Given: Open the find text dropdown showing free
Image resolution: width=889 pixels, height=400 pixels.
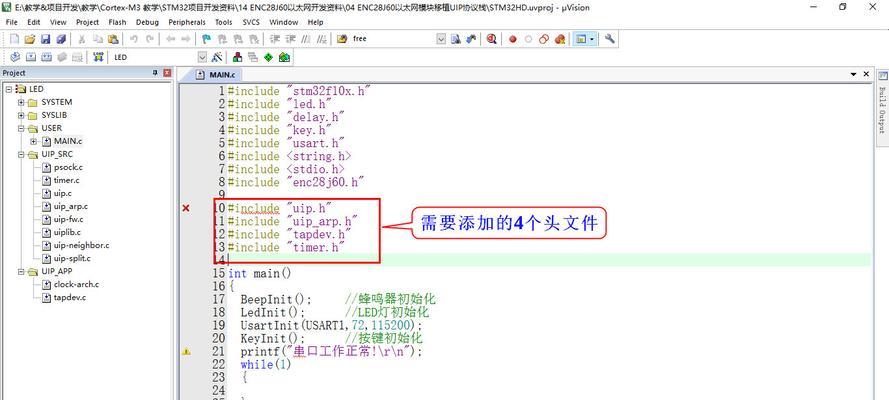Looking at the screenshot, I should [x=441, y=39].
